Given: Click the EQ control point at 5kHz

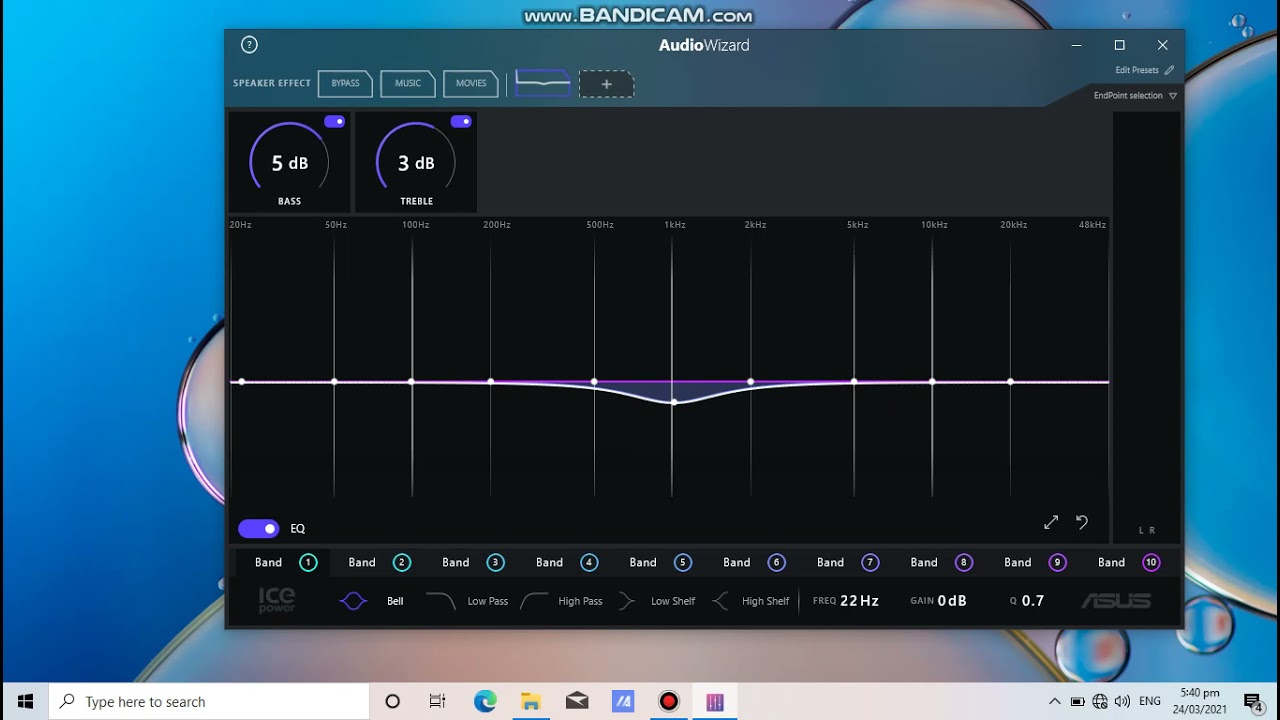Looking at the screenshot, I should [854, 382].
